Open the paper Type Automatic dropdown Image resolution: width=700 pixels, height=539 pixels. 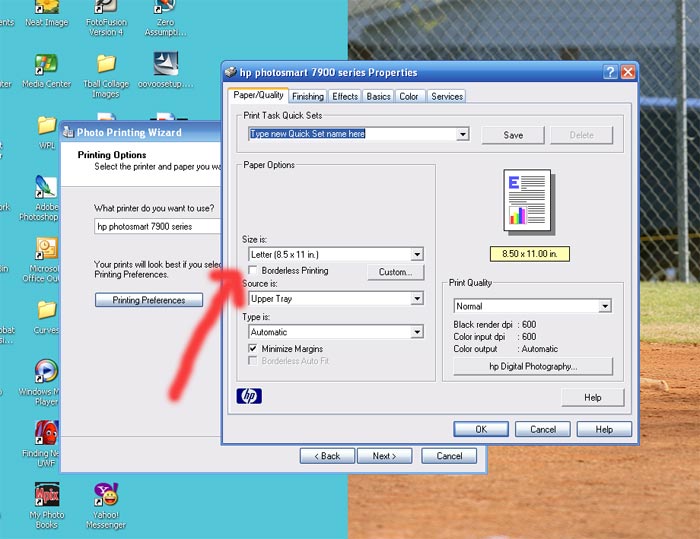[417, 332]
